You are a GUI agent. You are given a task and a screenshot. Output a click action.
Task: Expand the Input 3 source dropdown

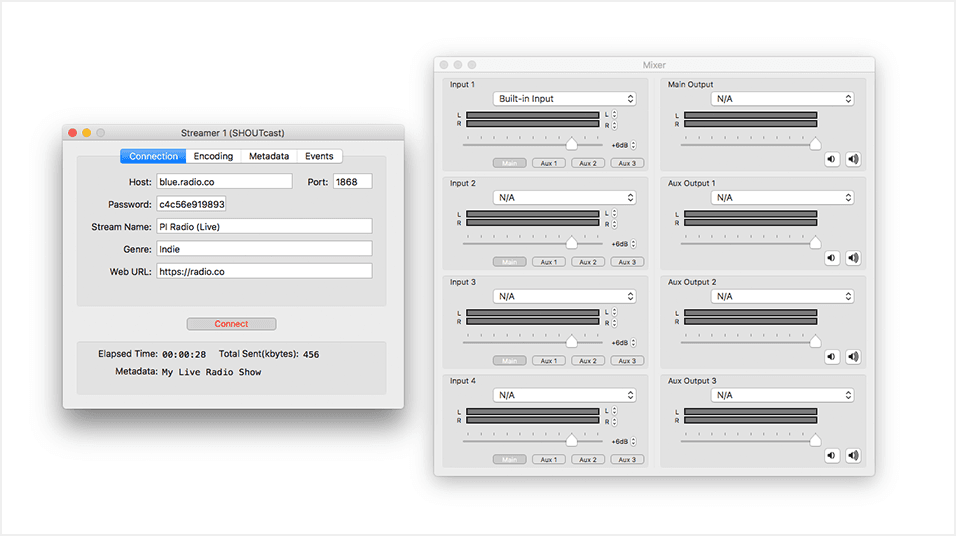565,297
